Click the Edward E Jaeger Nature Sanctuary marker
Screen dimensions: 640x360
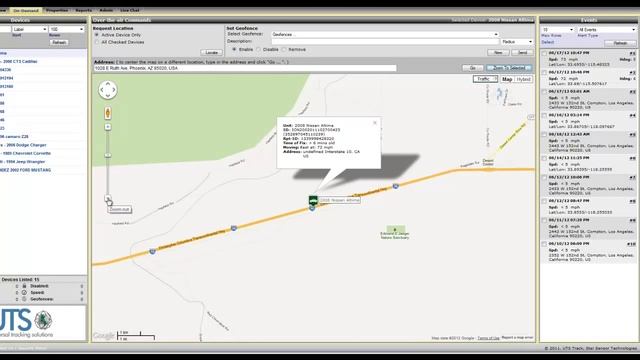click(395, 230)
